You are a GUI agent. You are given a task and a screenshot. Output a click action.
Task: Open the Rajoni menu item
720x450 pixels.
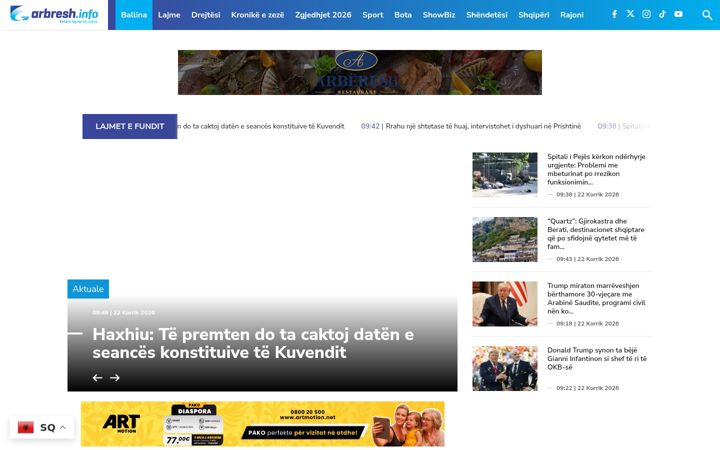coord(572,15)
